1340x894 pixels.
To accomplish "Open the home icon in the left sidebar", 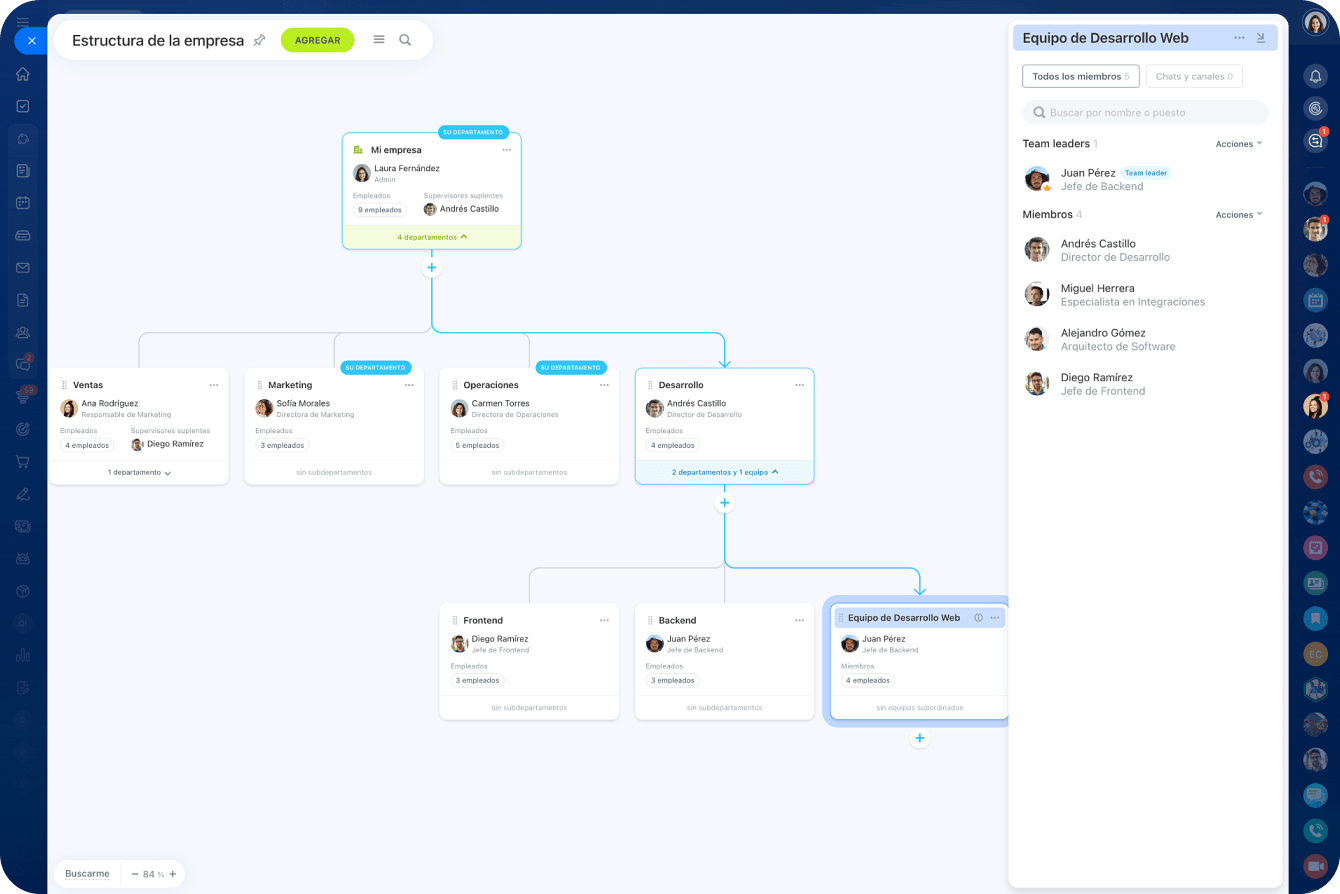I will pyautogui.click(x=22, y=74).
